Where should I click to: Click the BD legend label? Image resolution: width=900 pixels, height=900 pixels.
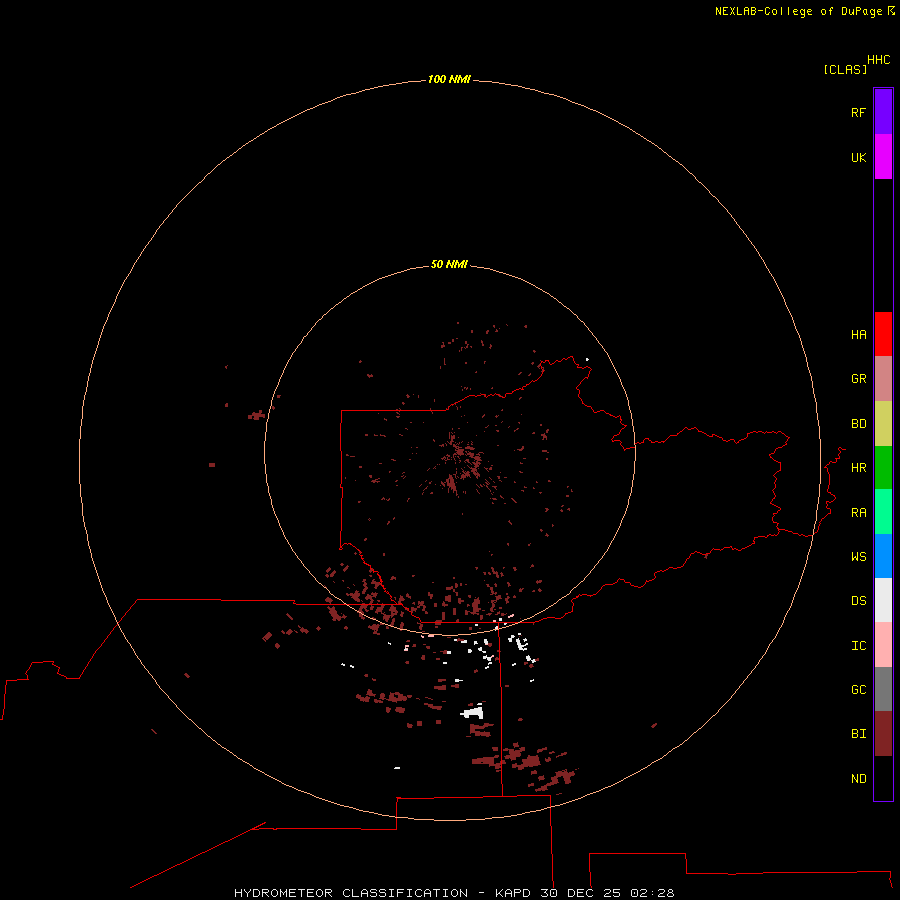click(x=858, y=424)
